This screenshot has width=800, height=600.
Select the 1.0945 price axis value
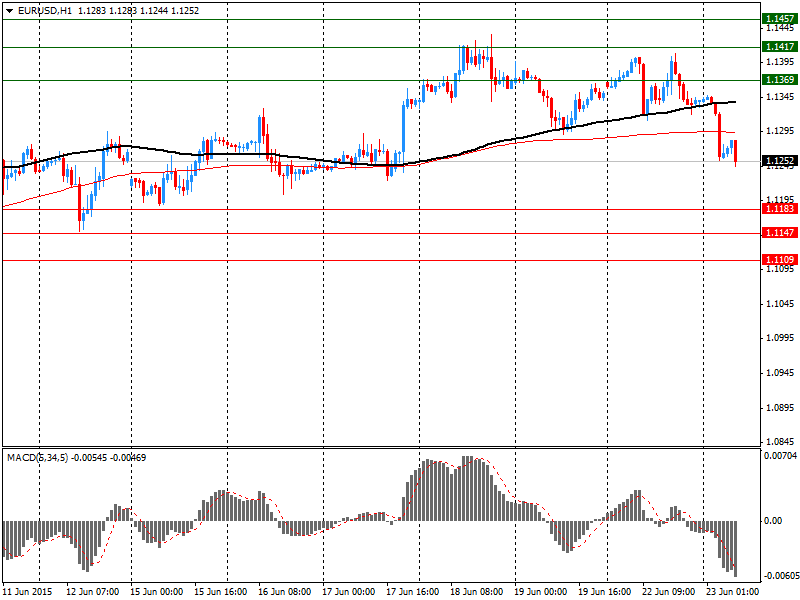click(x=780, y=372)
